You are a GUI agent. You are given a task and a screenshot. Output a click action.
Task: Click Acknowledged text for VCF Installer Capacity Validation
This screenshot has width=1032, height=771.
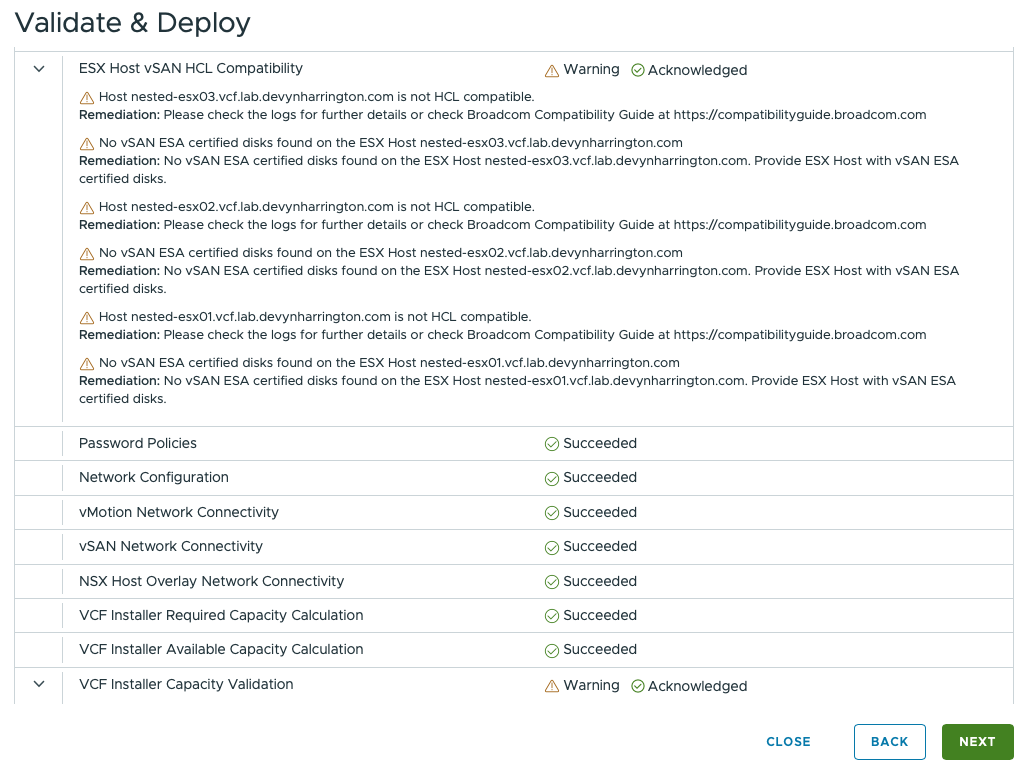click(x=697, y=686)
